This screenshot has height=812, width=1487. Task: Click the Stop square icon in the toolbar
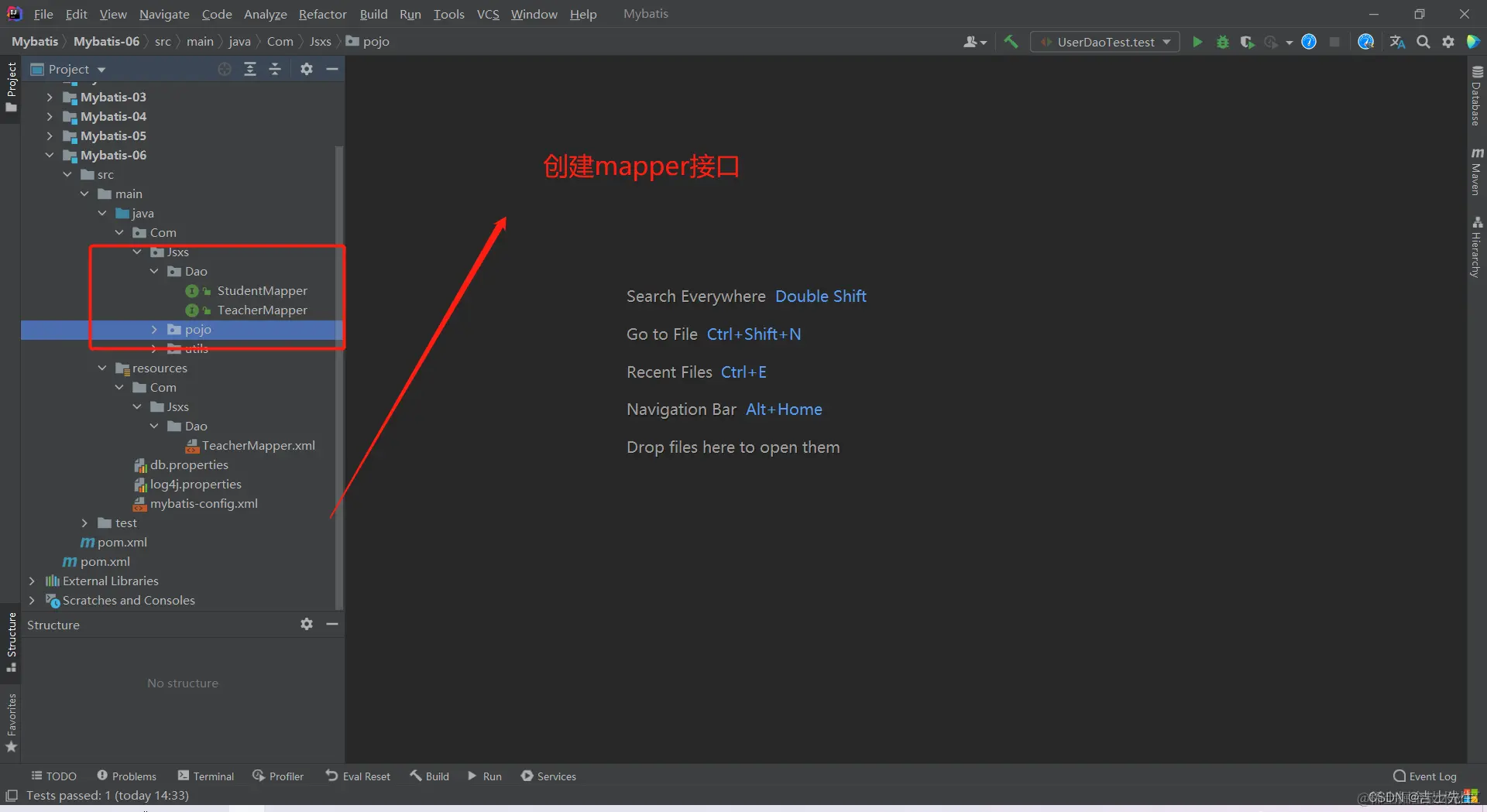[1334, 42]
